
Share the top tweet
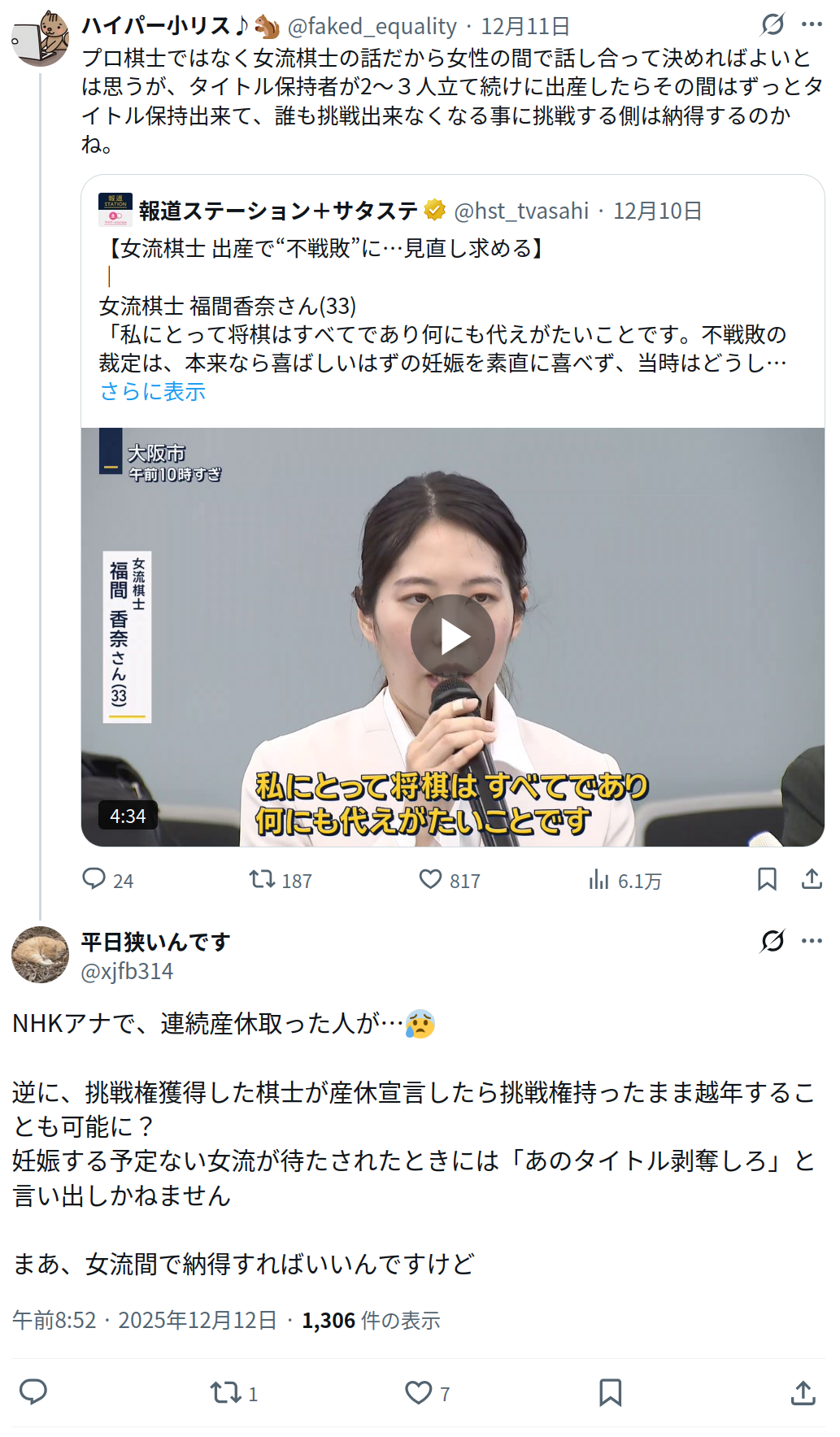point(812,879)
